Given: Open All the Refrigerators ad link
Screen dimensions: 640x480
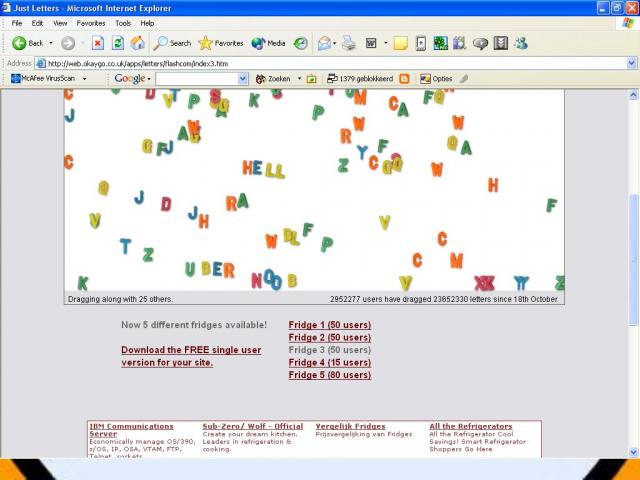Looking at the screenshot, I should pyautogui.click(x=471, y=426).
